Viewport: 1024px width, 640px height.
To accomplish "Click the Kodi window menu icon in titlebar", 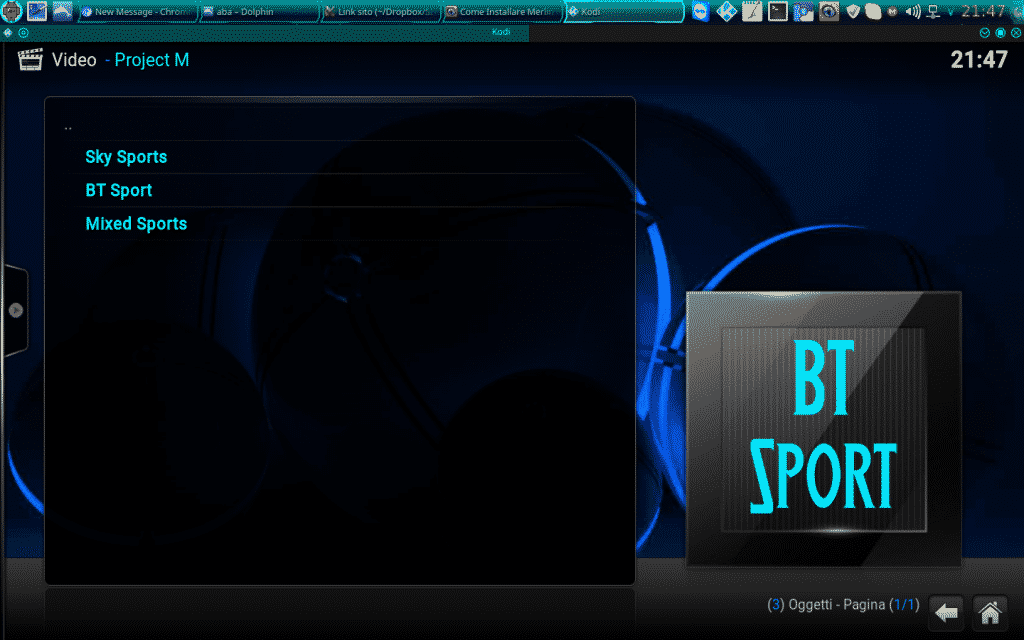I will [8, 32].
